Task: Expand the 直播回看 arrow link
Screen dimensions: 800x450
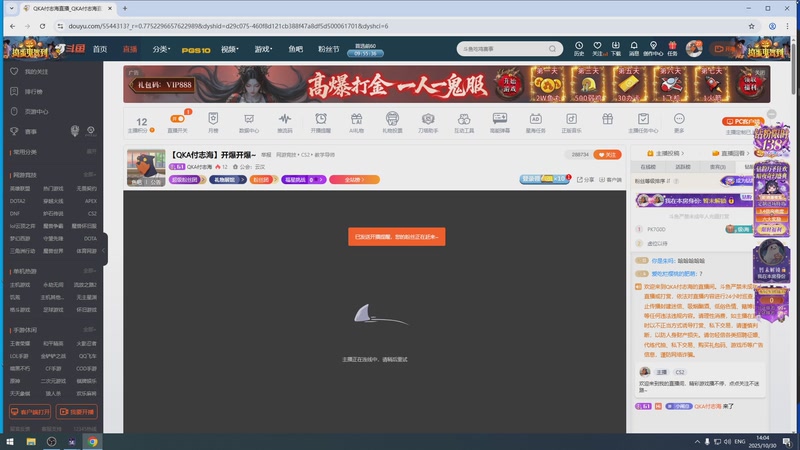Action: (731, 153)
